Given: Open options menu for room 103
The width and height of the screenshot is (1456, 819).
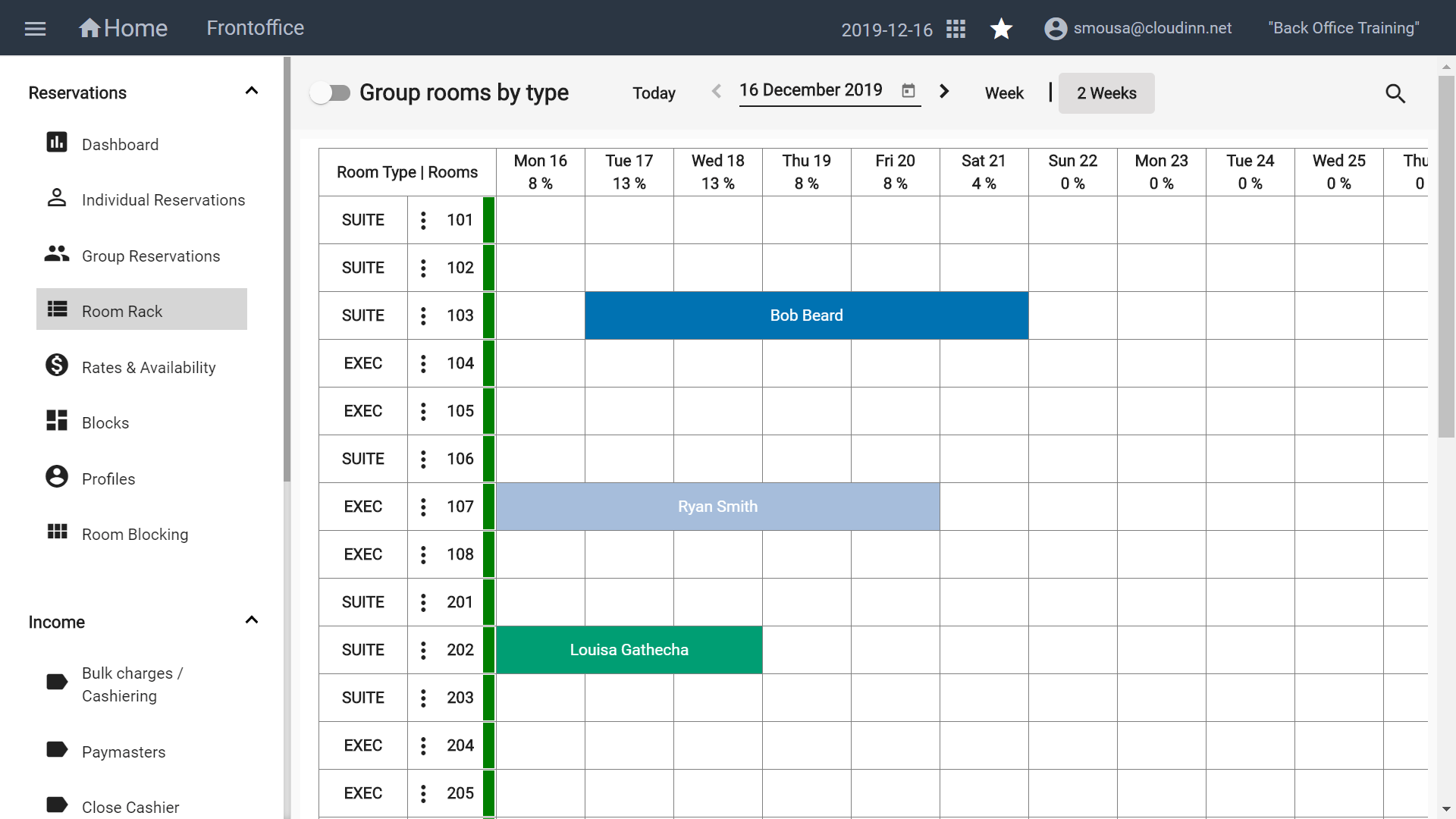Looking at the screenshot, I should pyautogui.click(x=423, y=315).
